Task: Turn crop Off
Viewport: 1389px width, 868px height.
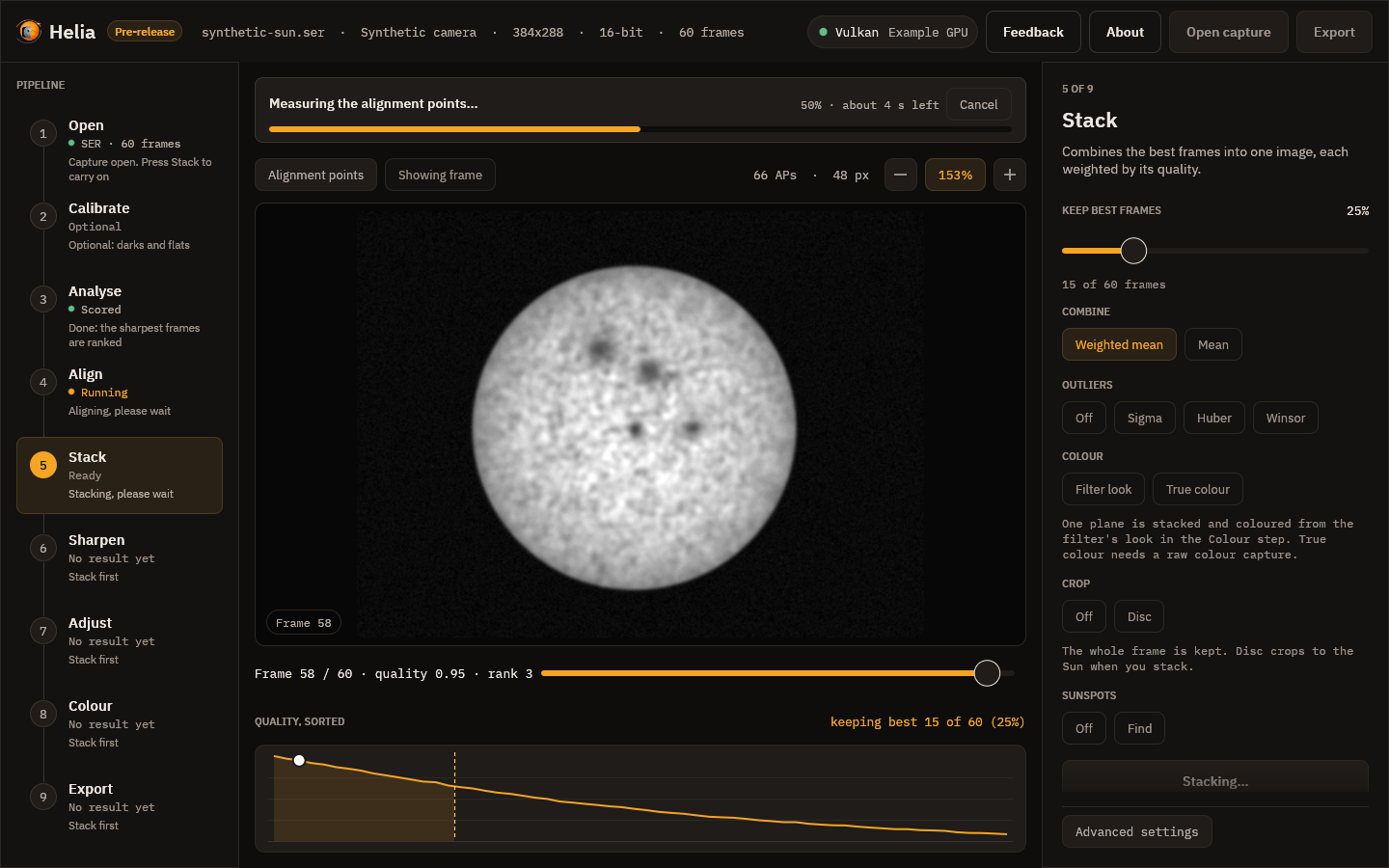Action: tap(1084, 616)
